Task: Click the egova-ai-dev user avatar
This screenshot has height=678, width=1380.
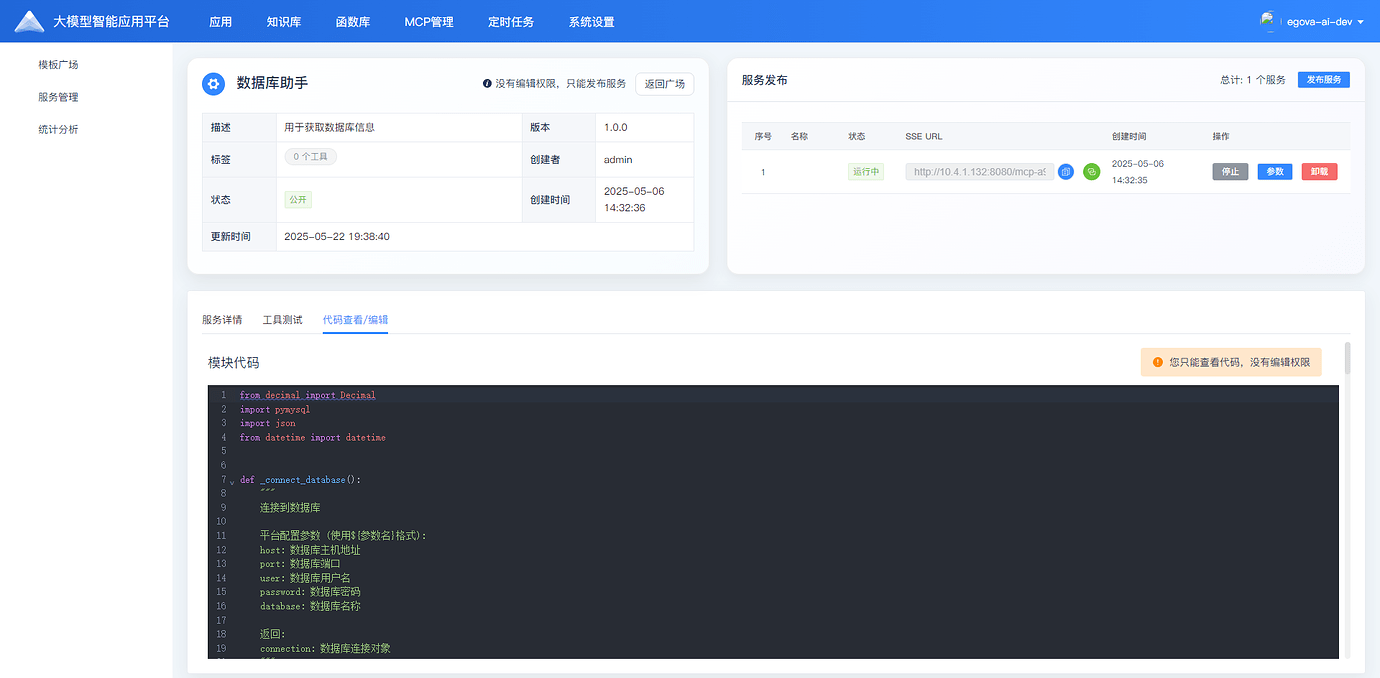Action: click(x=1269, y=20)
